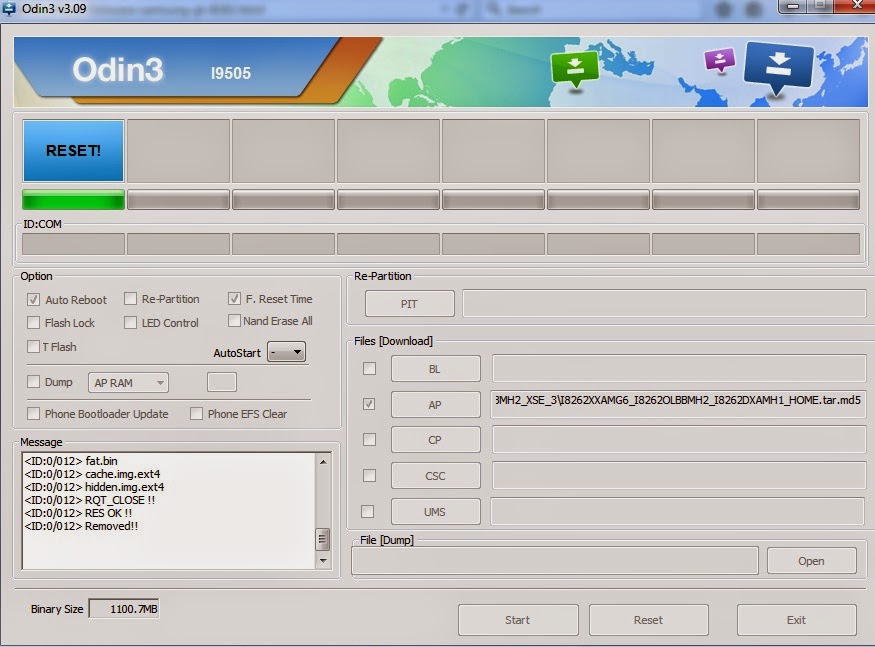Click Message log scroll down arrow
This screenshot has width=875, height=647.
click(x=323, y=560)
